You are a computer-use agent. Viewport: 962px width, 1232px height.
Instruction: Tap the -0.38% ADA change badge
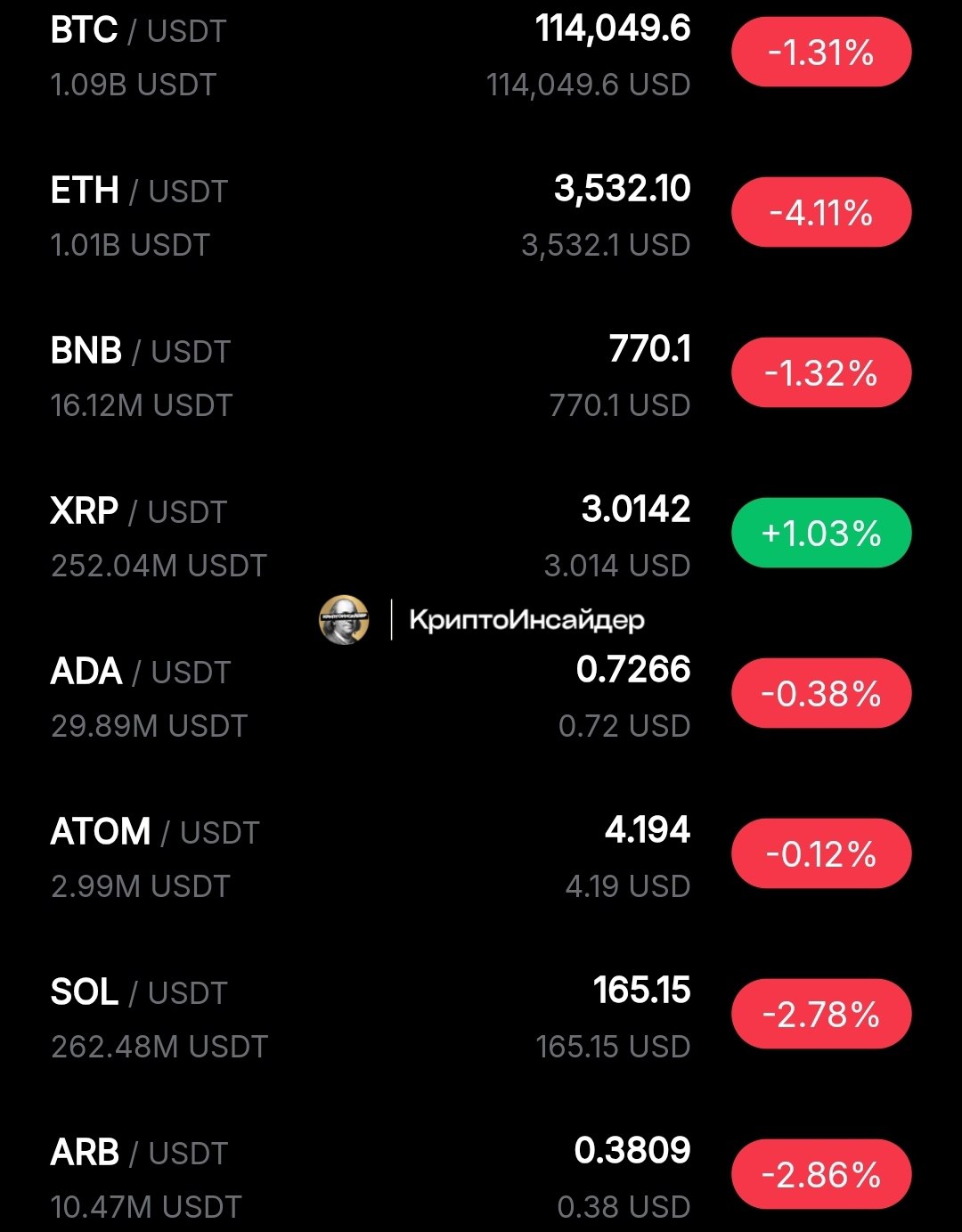821,694
